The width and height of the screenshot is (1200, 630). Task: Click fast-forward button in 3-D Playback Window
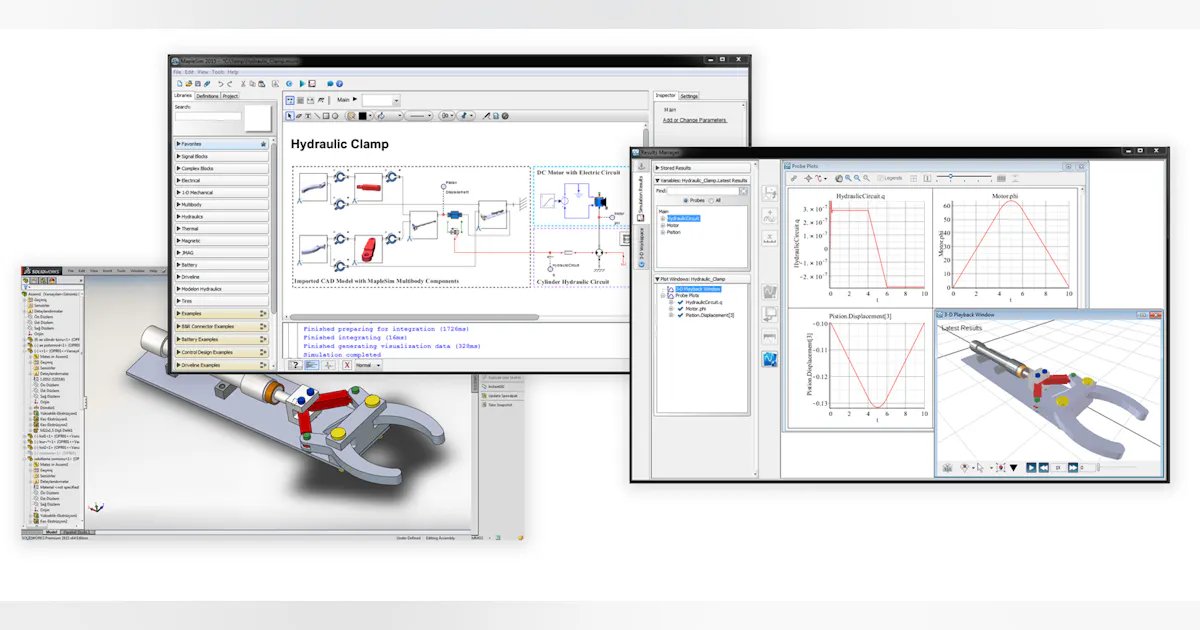tap(1073, 467)
